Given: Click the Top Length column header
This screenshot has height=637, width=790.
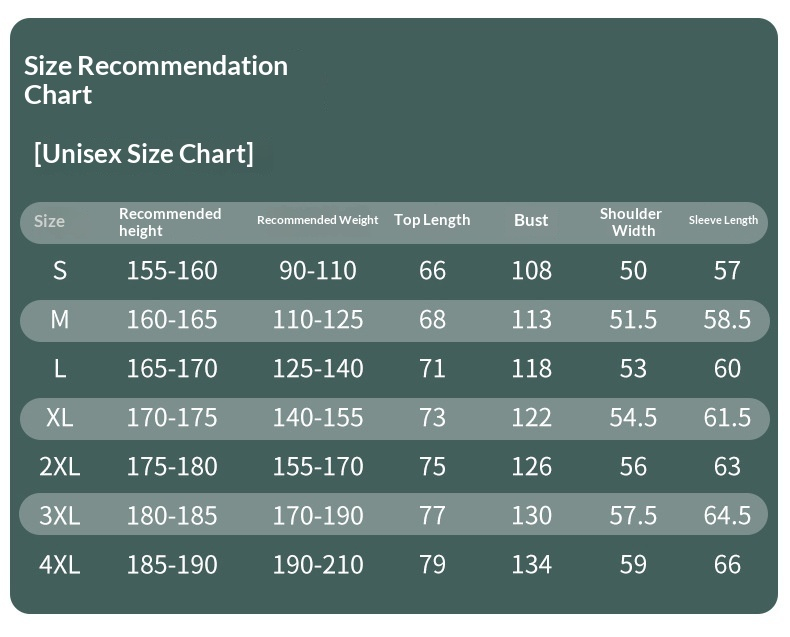Looking at the screenshot, I should [432, 220].
